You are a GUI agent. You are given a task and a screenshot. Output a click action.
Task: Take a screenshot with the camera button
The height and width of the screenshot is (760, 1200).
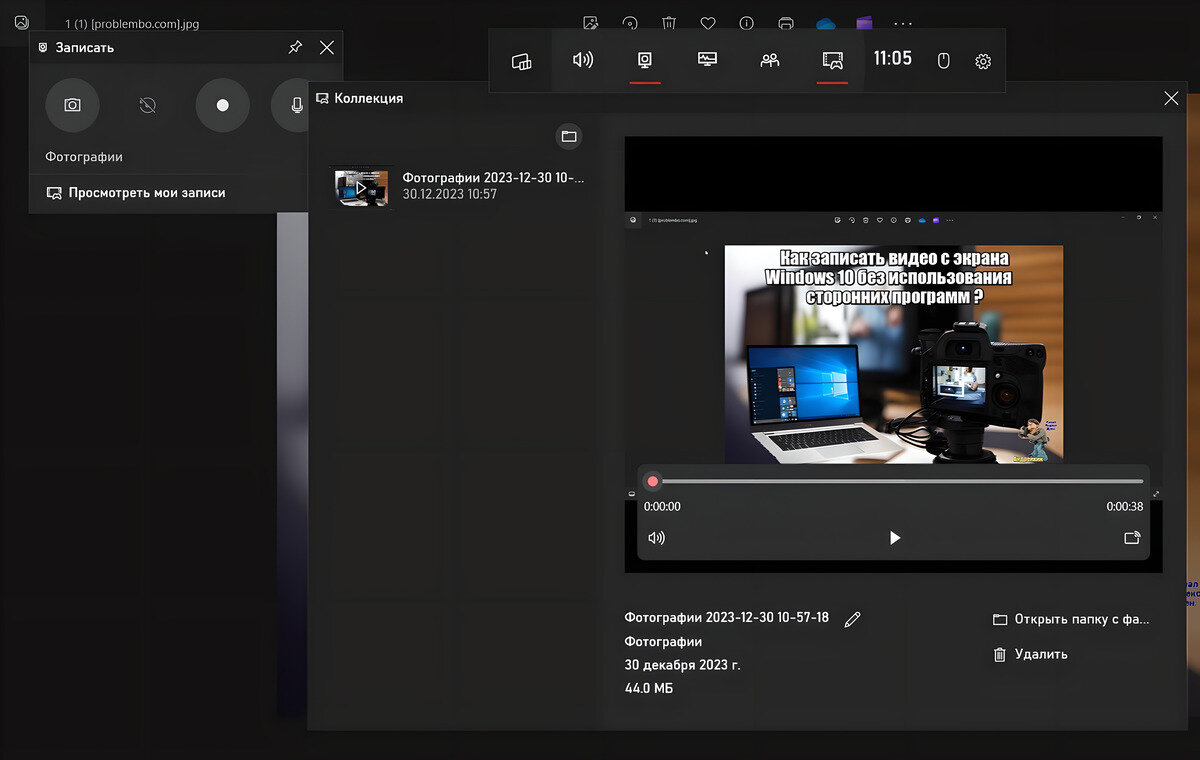[x=72, y=105]
